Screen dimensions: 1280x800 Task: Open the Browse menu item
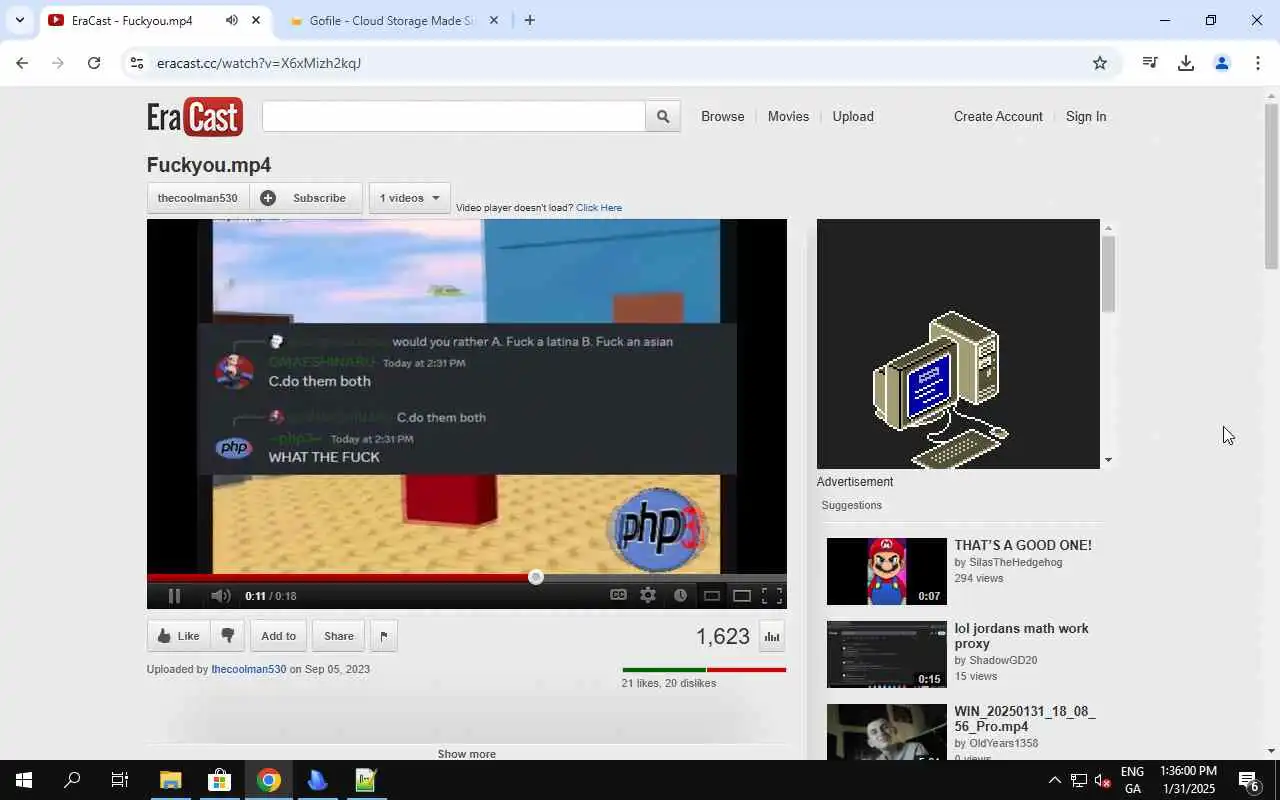pos(723,117)
